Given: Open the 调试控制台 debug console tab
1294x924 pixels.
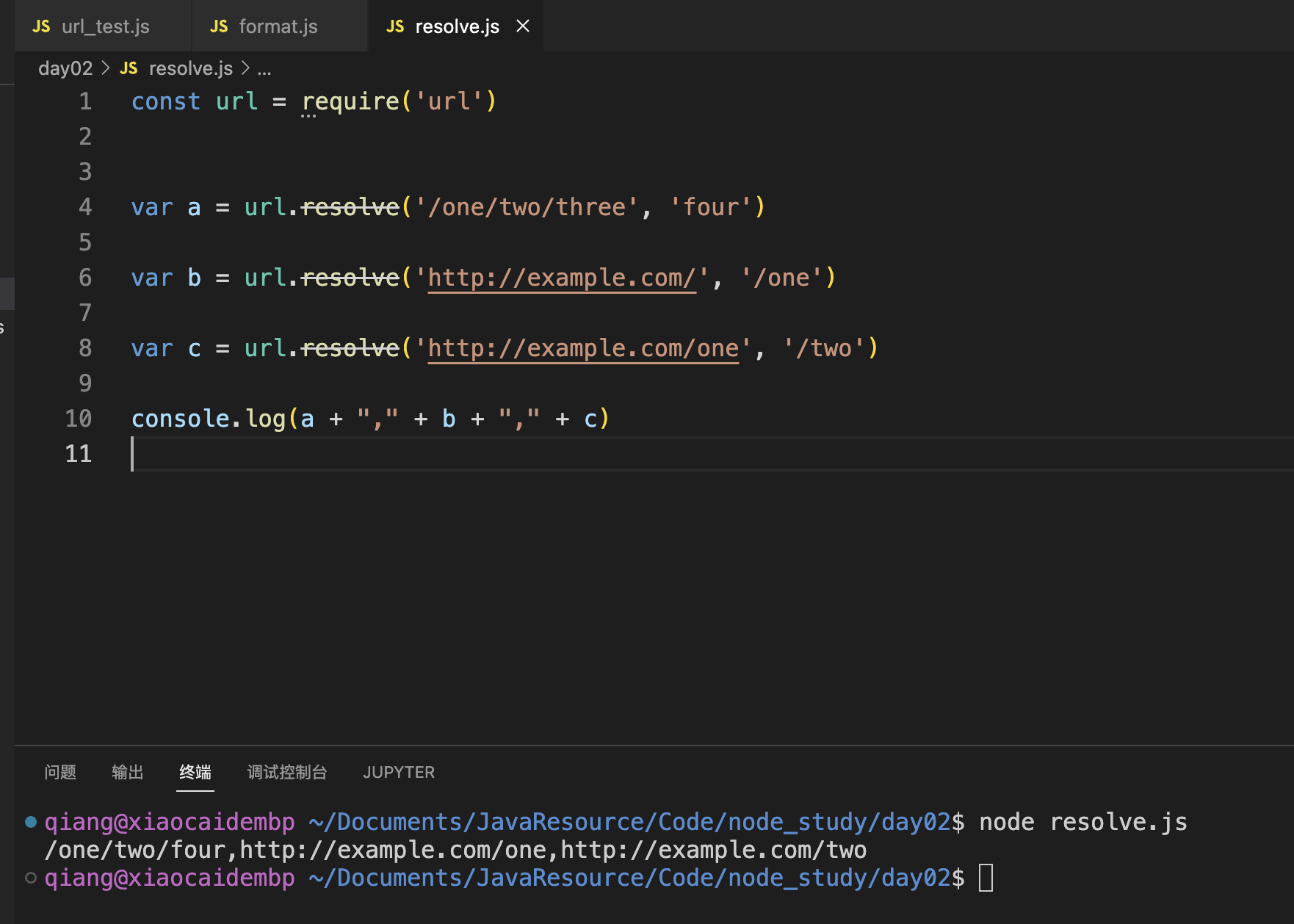Looking at the screenshot, I should 287,772.
